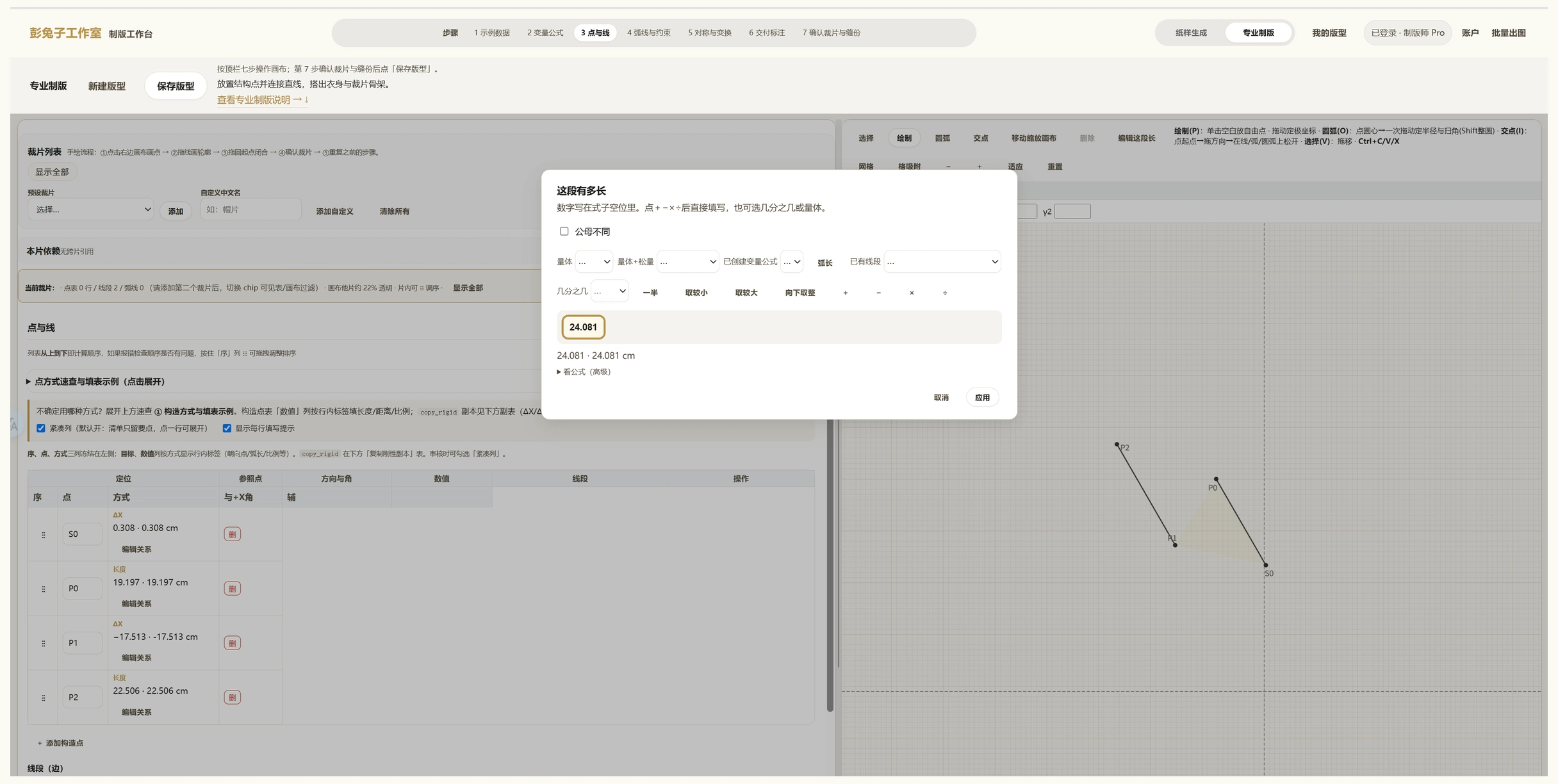Click the 自定义中文名 input field

[250, 209]
